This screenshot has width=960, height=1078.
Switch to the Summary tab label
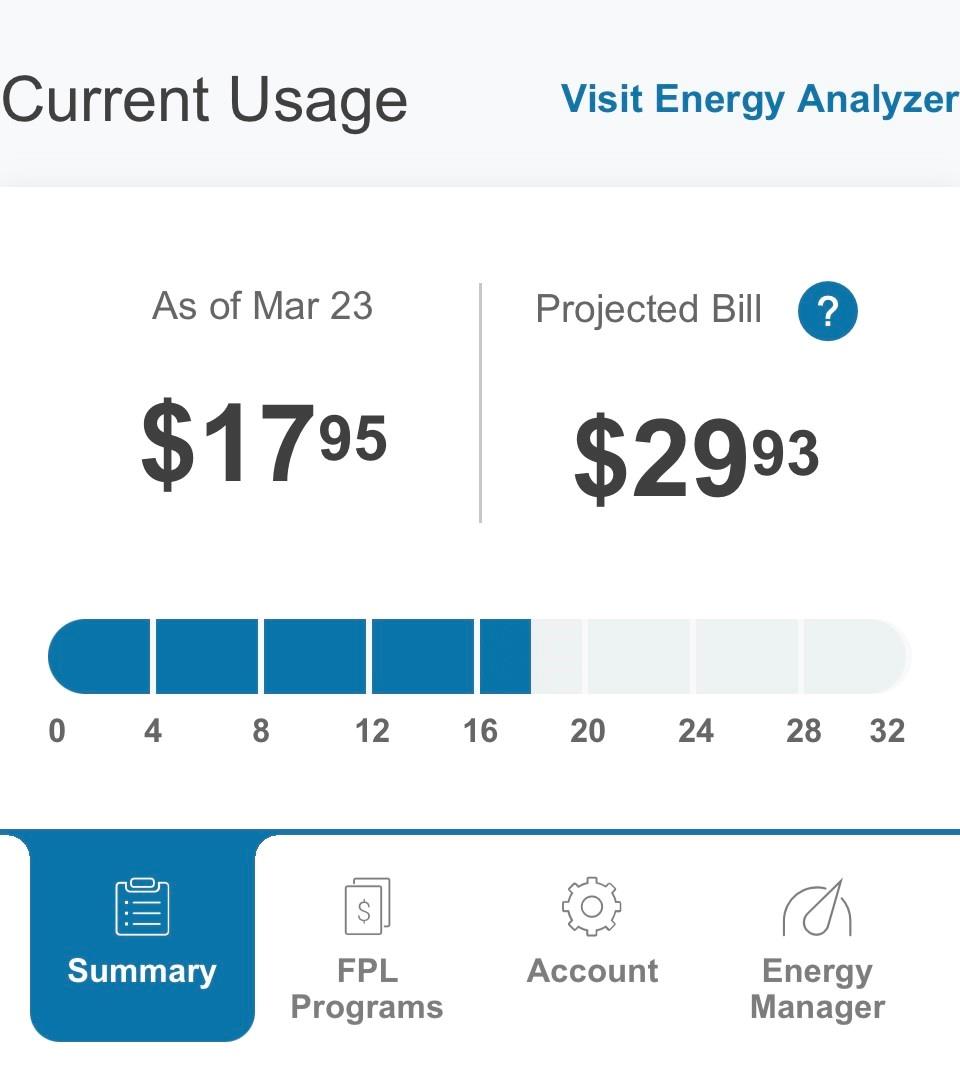tap(142, 971)
